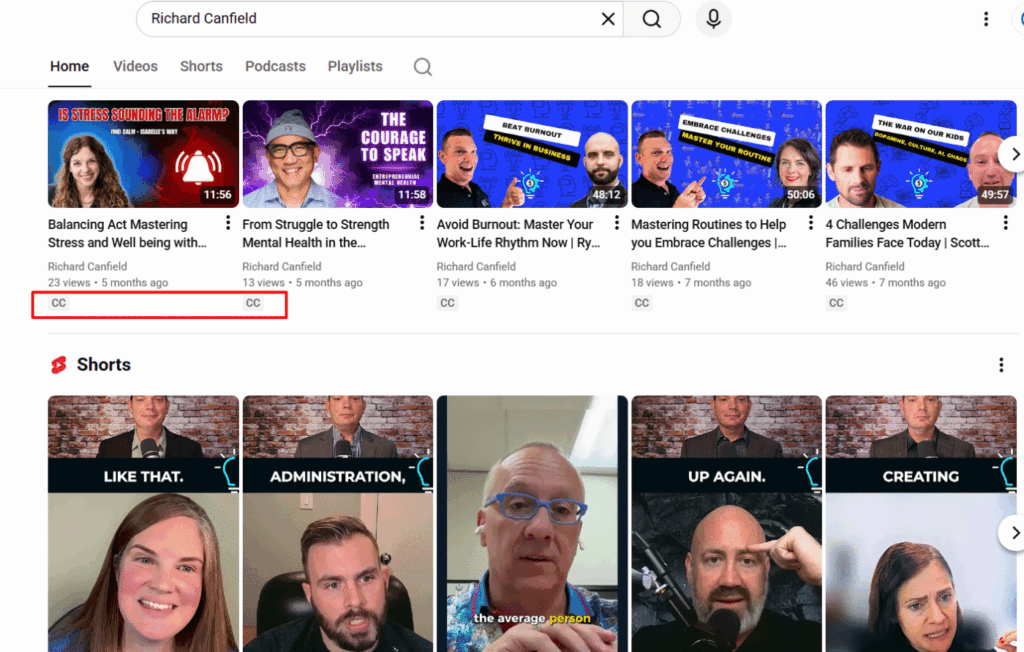Open the 'Up Again.' short thumbnail
The image size is (1024, 652).
click(726, 523)
